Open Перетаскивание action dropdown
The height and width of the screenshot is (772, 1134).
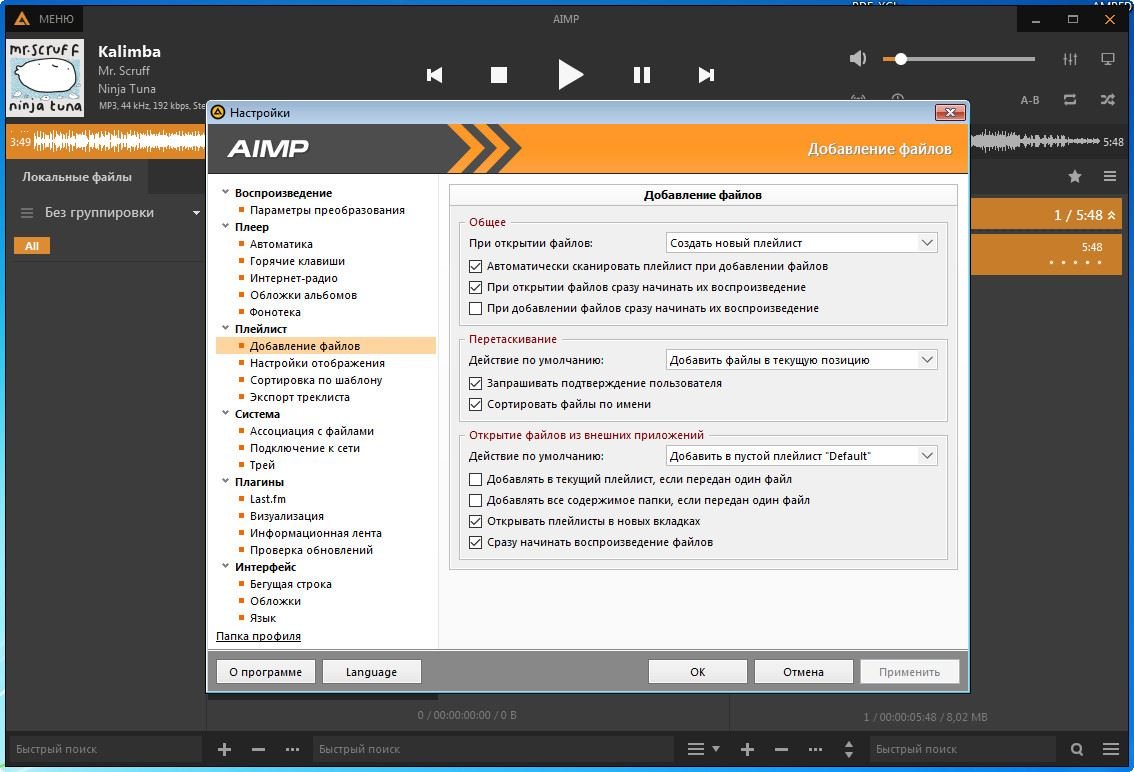[801, 360]
